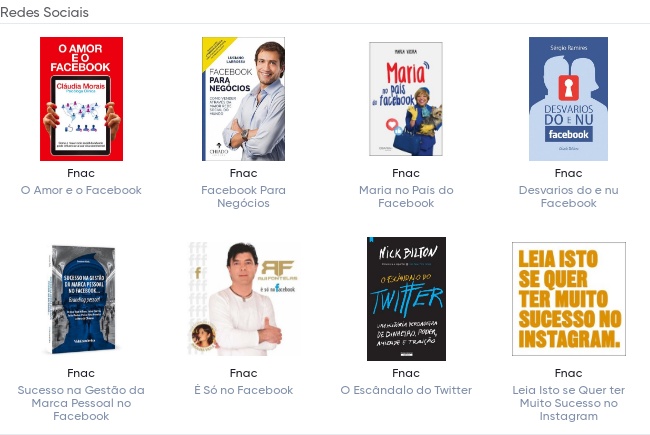
Task: Open the O Escândalo do Twitter title link
Action: (406, 390)
